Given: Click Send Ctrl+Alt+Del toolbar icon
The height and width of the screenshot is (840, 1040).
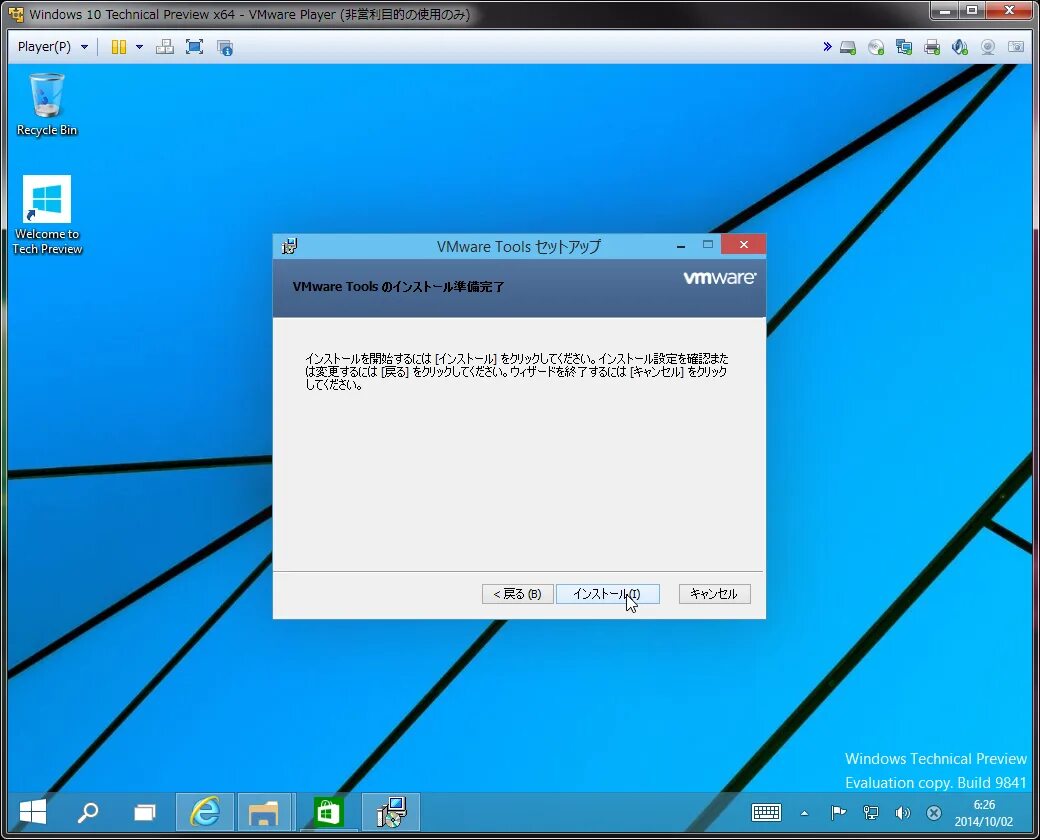Looking at the screenshot, I should tap(164, 47).
